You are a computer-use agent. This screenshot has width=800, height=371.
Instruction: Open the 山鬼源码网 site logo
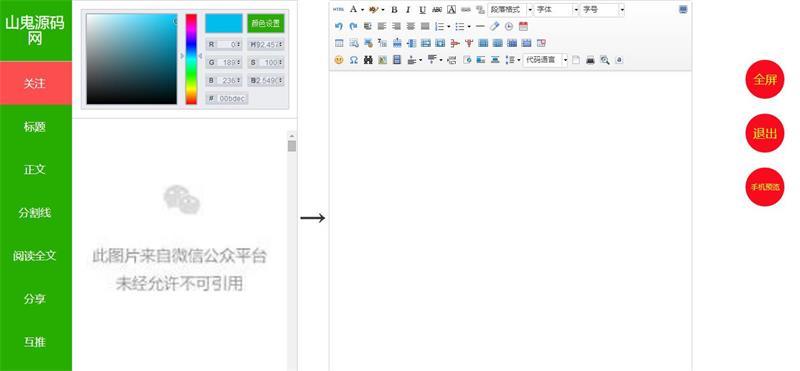pos(35,31)
